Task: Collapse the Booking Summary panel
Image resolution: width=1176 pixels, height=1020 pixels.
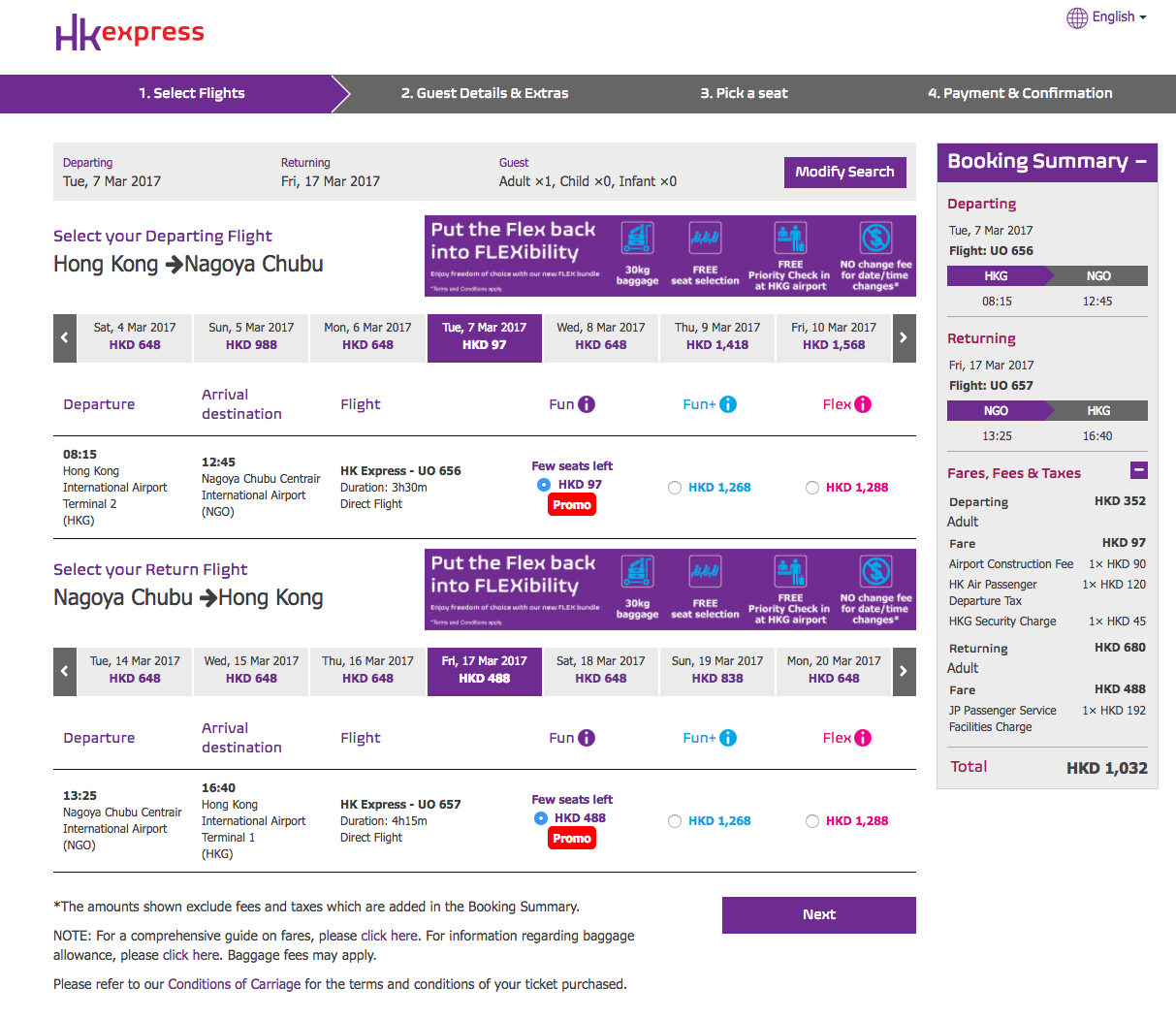Action: pyautogui.click(x=1141, y=162)
